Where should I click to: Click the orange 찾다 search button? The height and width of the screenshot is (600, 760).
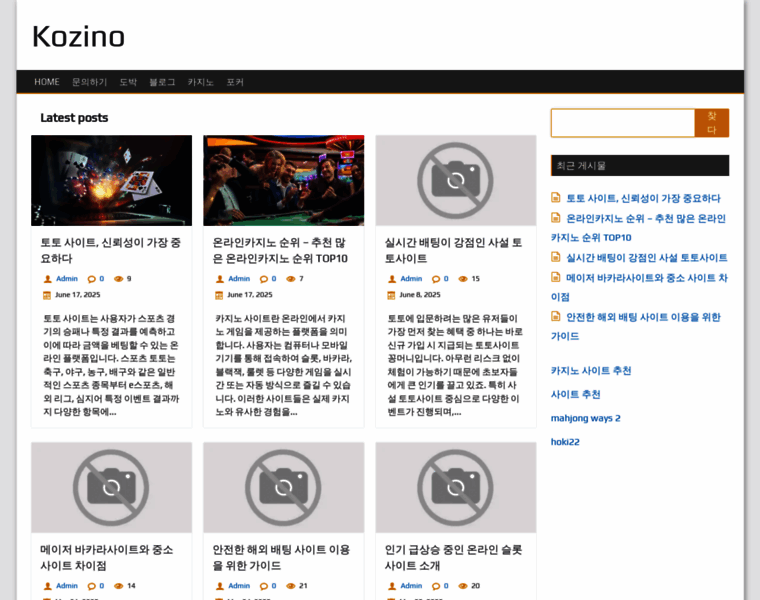(712, 123)
